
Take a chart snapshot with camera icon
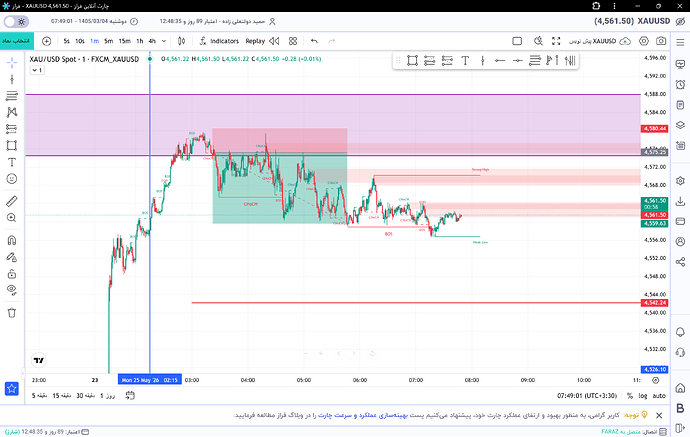coord(661,41)
